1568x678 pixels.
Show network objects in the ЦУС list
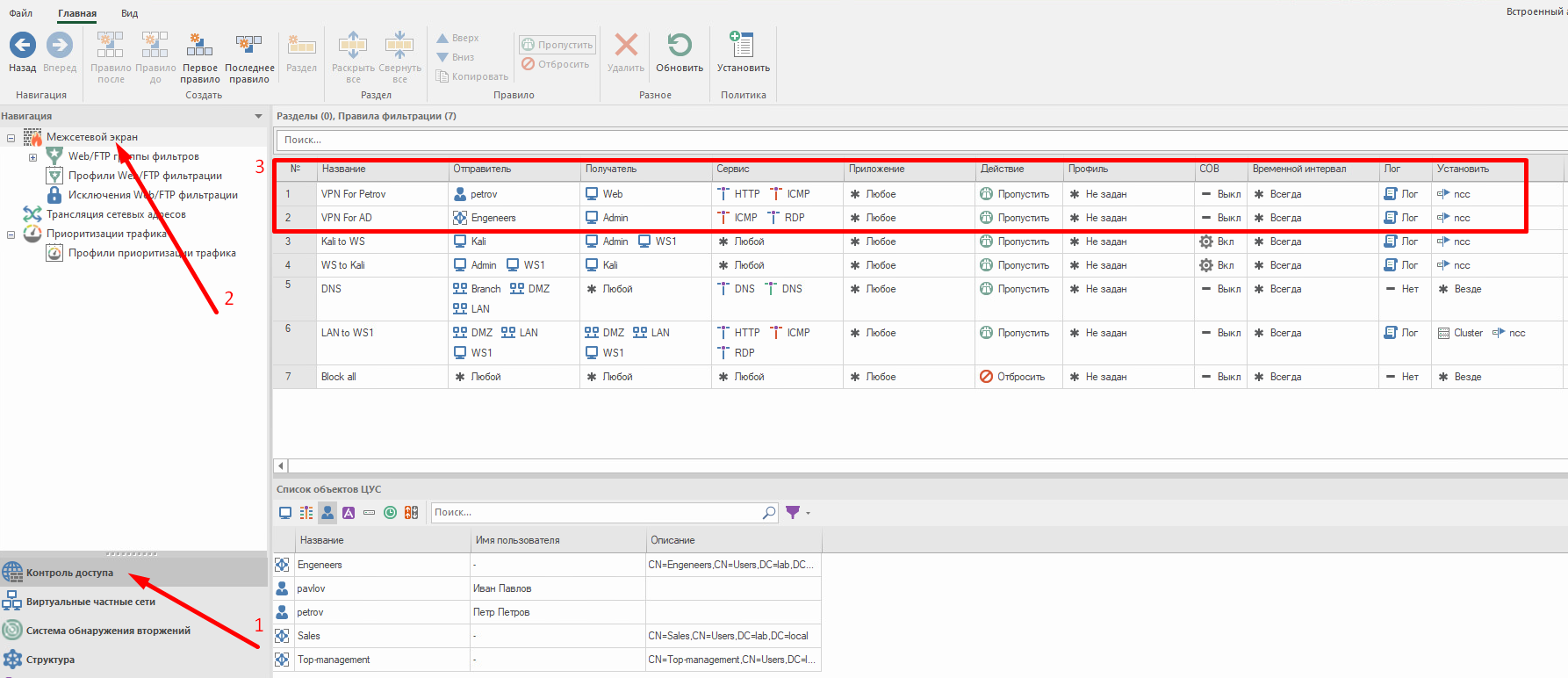[285, 513]
